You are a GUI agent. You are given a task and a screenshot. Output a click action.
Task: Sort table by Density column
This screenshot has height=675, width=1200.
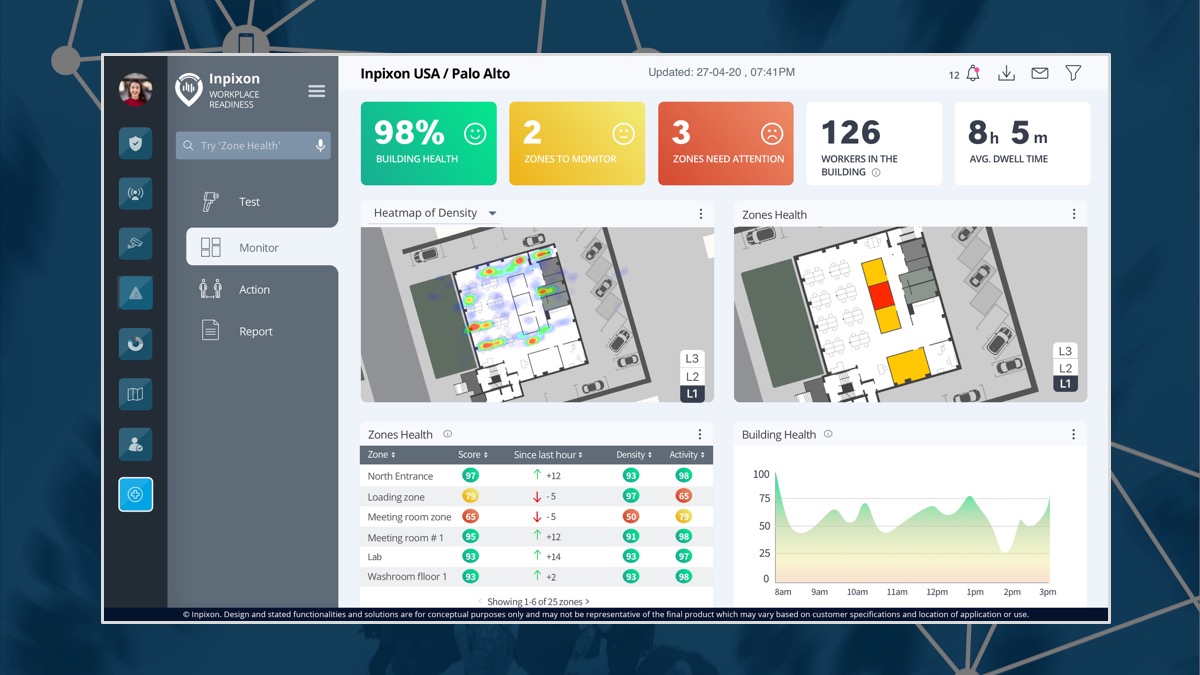[634, 455]
